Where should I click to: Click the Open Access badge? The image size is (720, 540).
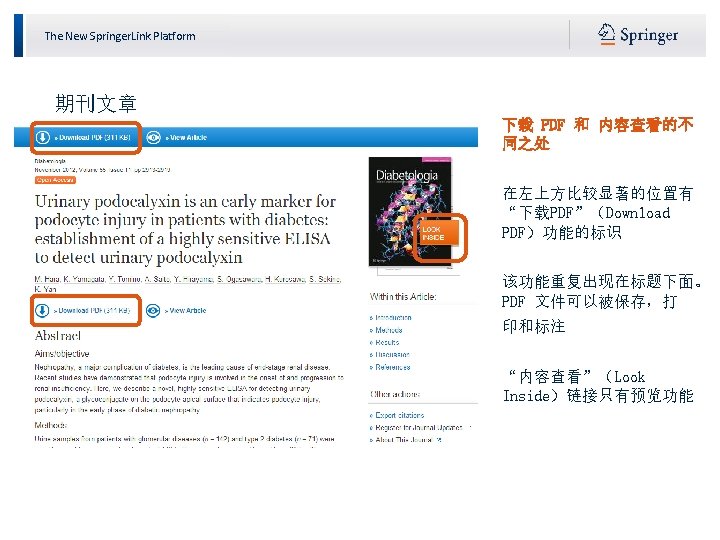pos(55,180)
